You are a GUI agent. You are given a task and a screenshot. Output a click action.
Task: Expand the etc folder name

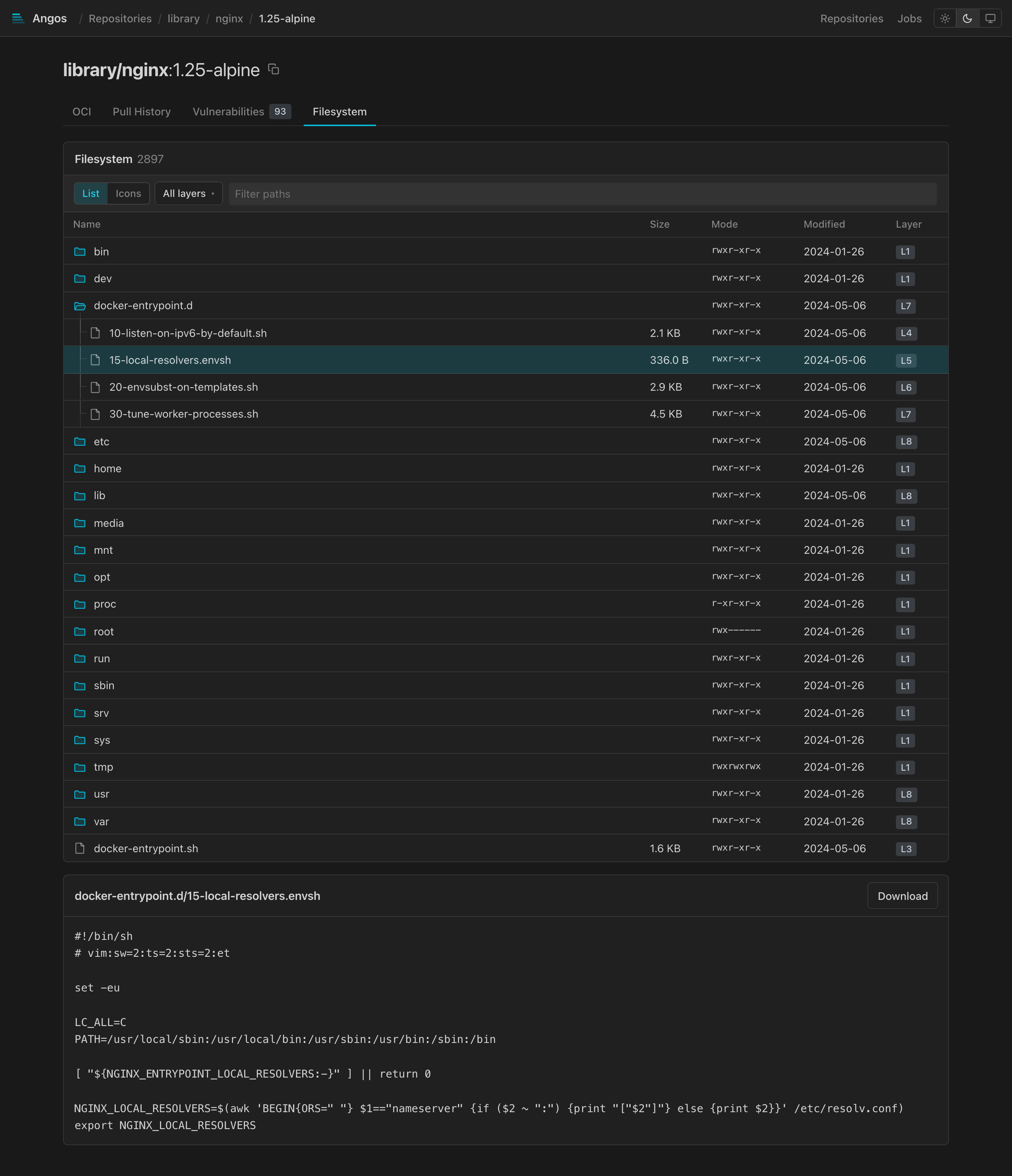tap(102, 441)
